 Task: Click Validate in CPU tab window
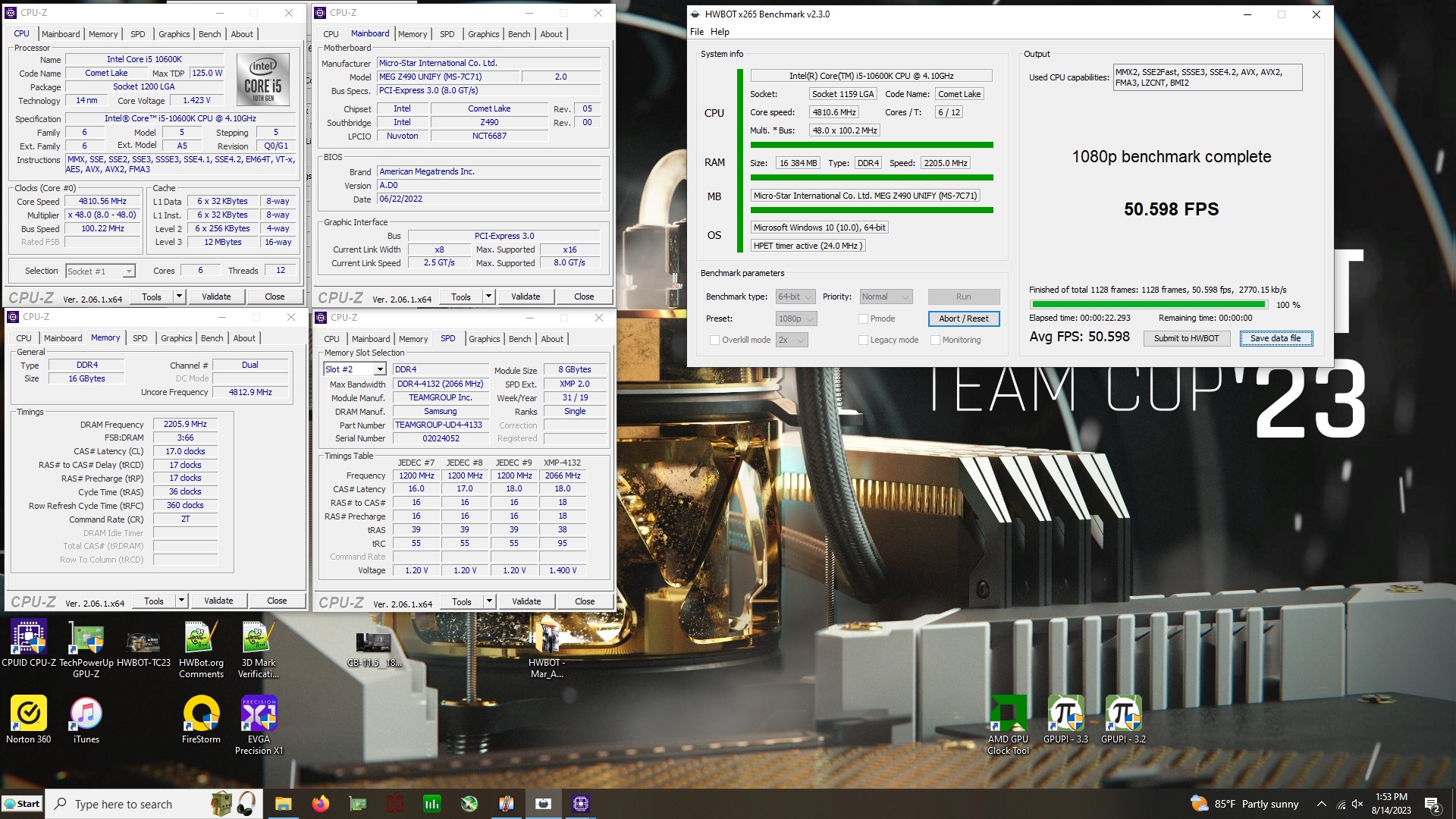tap(216, 297)
